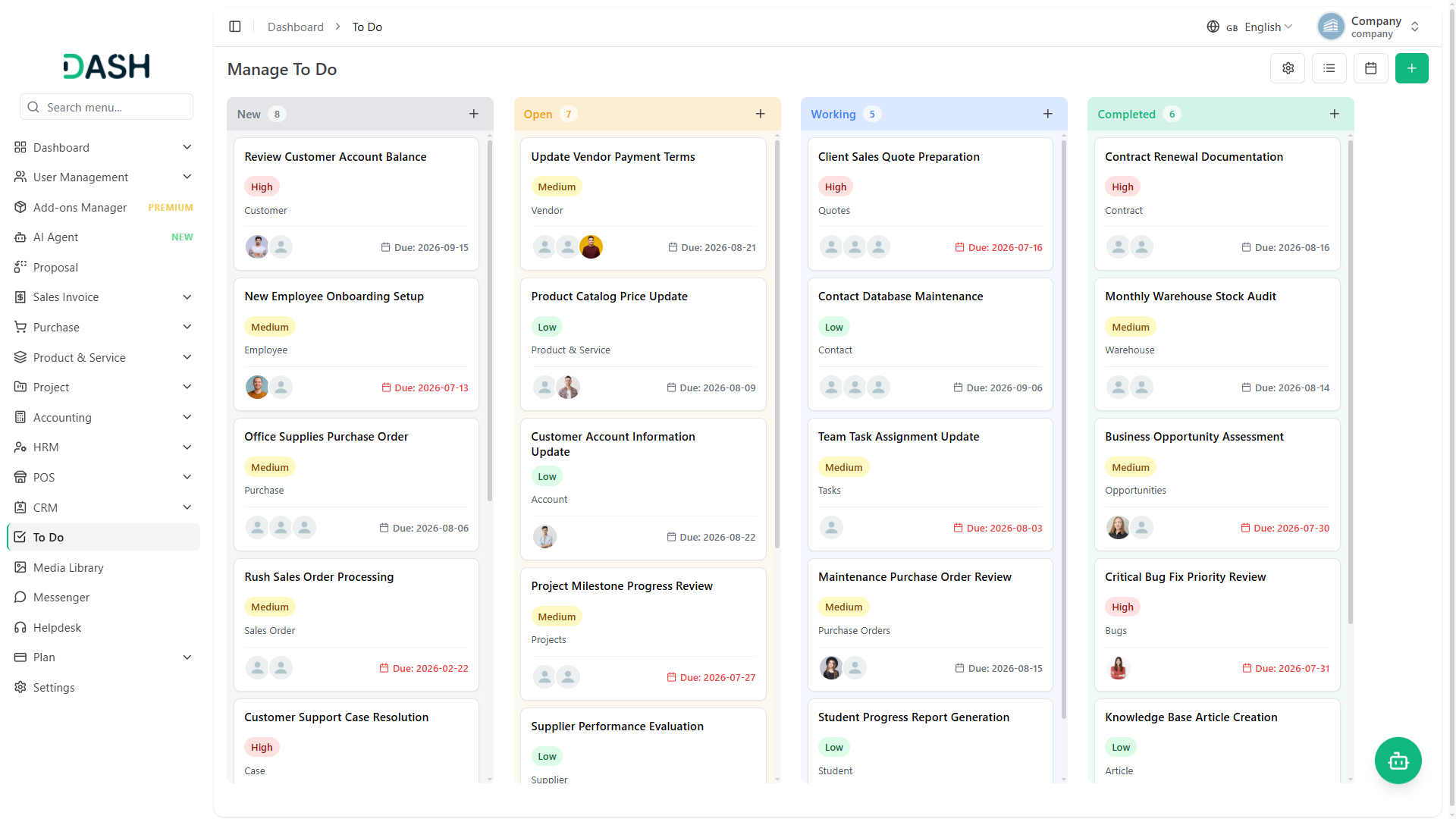Viewport: 1456px width, 819px height.
Task: Open the Company account switcher
Action: tap(1370, 27)
